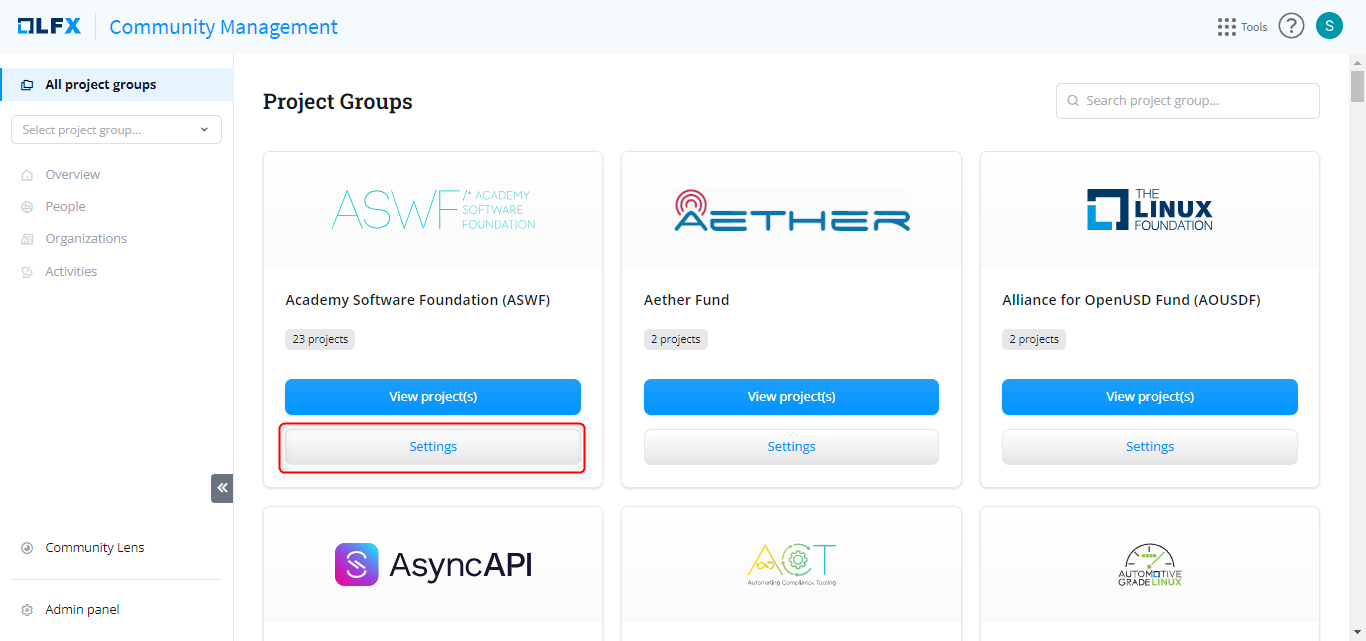1366x641 pixels.
Task: Go to People in the sidebar
Action: pyautogui.click(x=65, y=207)
